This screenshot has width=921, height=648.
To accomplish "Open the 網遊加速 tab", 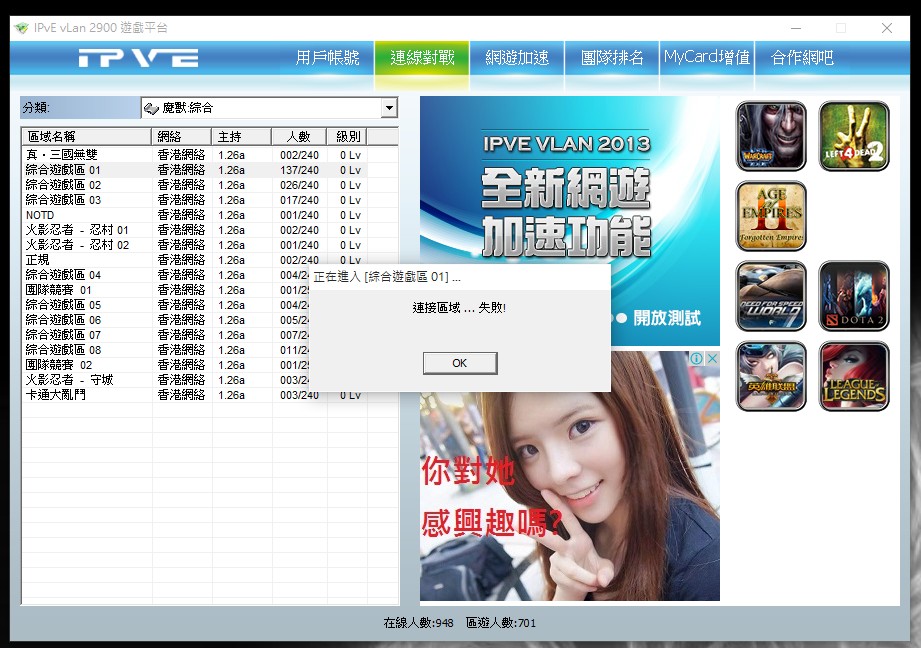I will 517,58.
